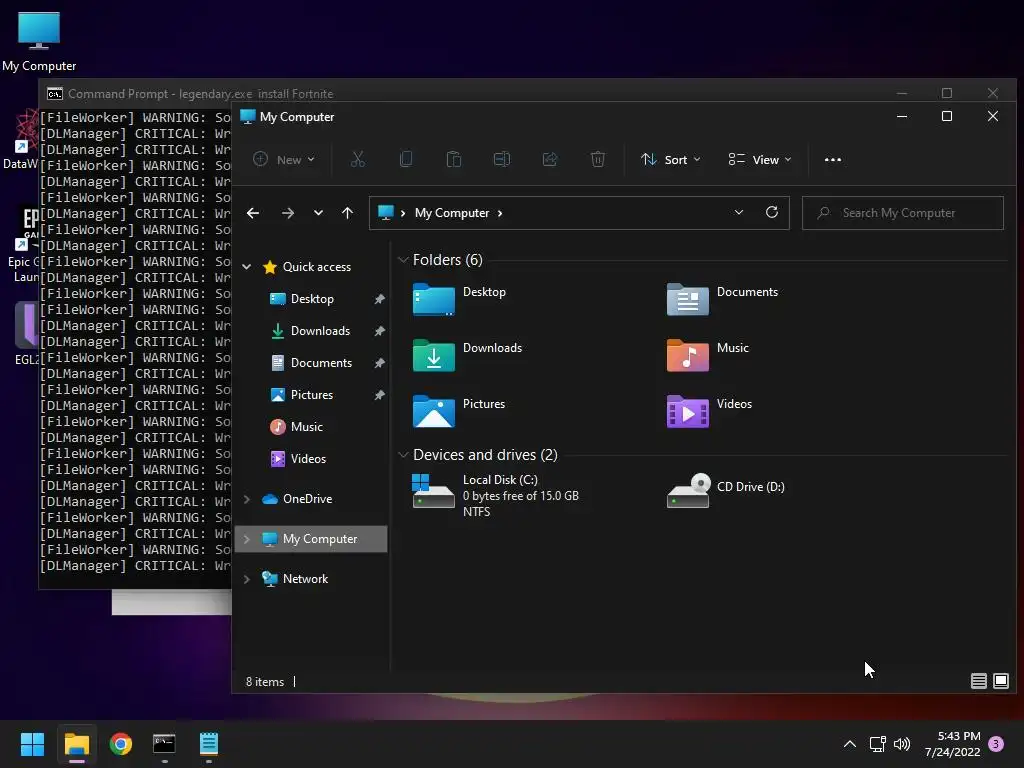Select Documents in Quick access sidebar

(x=321, y=362)
